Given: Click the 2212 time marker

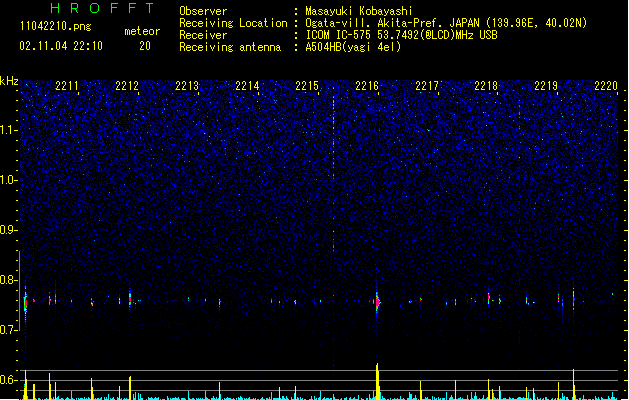Looking at the screenshot, I should click(126, 86).
